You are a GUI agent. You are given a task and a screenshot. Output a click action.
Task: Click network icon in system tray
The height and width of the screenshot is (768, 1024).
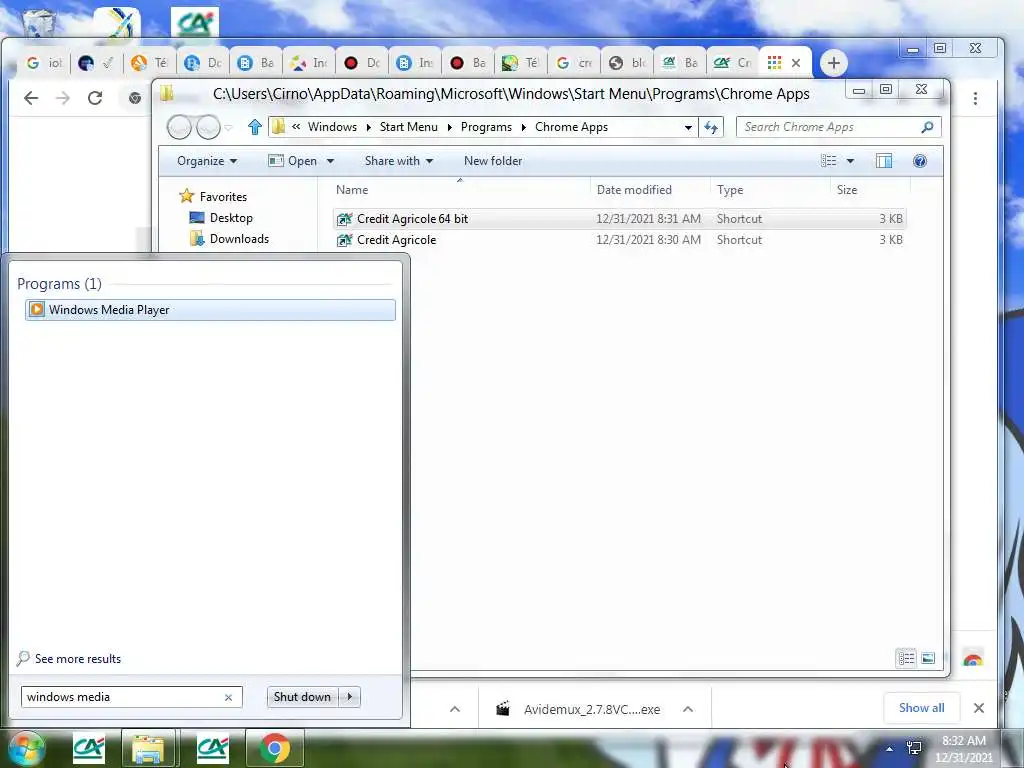[914, 748]
